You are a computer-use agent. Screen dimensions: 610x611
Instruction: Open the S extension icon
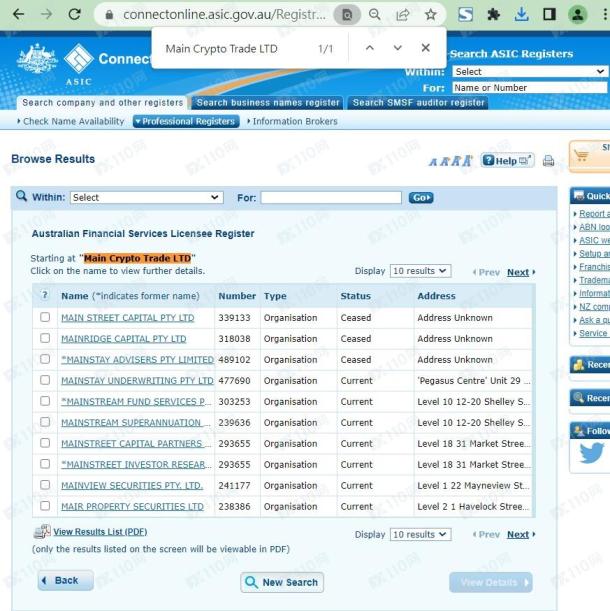pyautogui.click(x=465, y=15)
